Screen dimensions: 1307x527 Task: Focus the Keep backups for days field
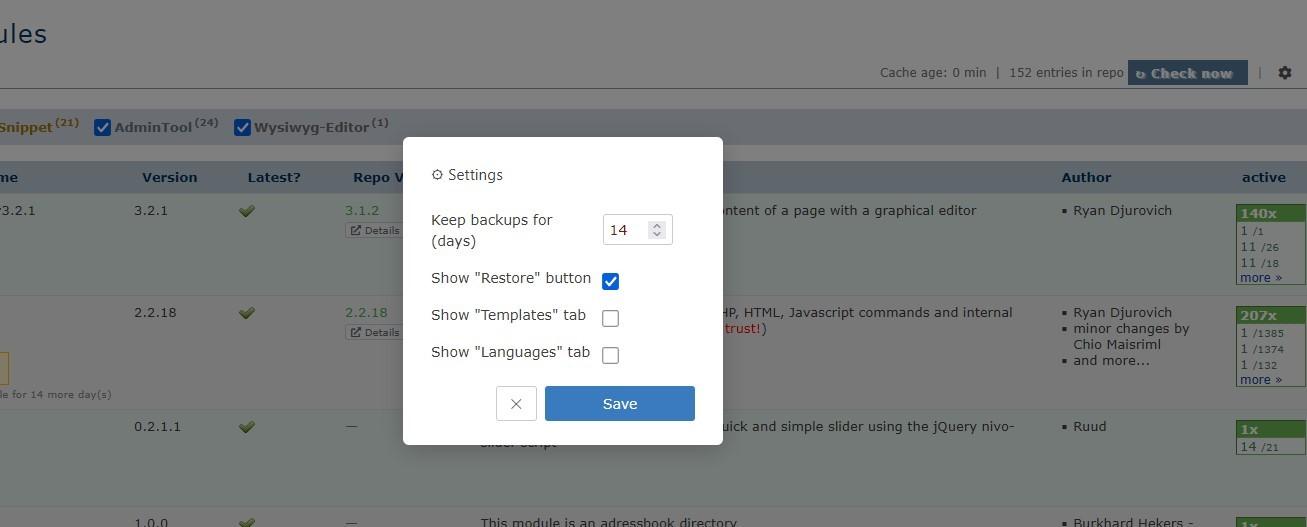coord(624,230)
